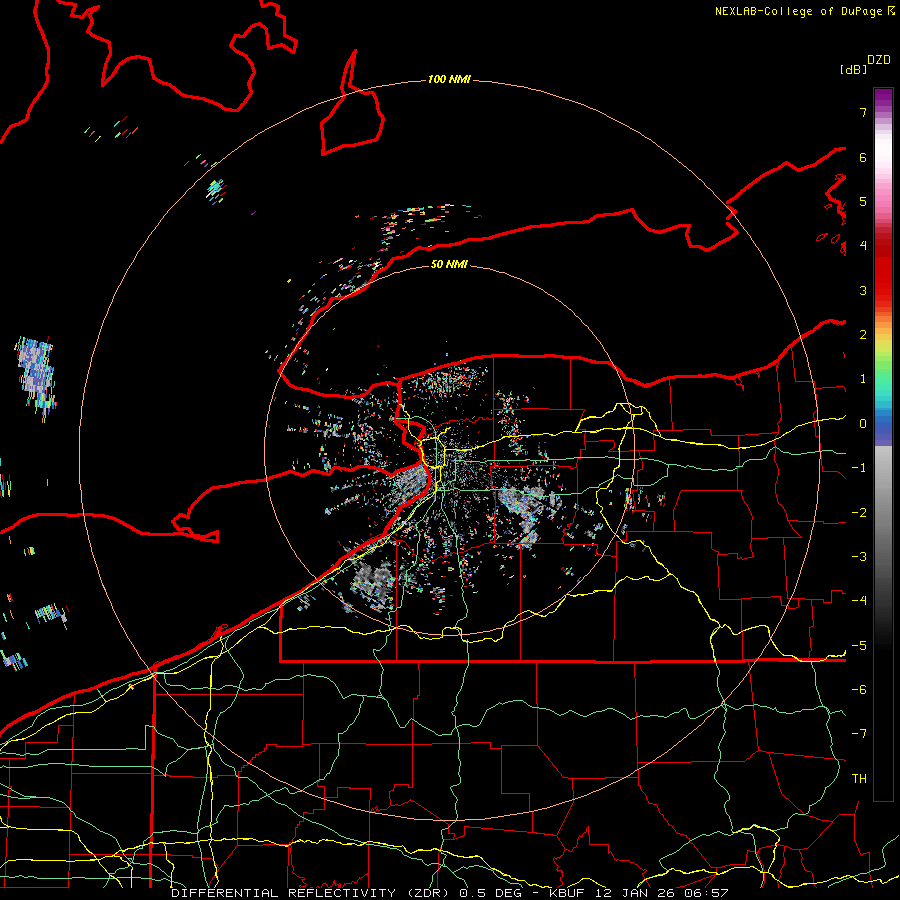Click the 1 value on color scale
900x900 pixels.
pos(863,379)
